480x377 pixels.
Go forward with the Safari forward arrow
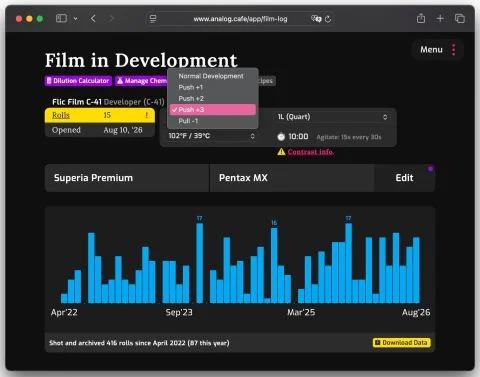(111, 18)
